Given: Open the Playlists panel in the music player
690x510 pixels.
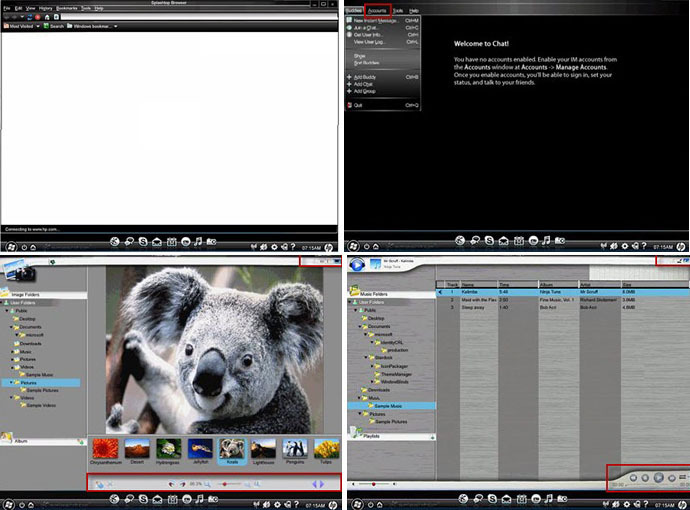Looking at the screenshot, I should (x=392, y=436).
